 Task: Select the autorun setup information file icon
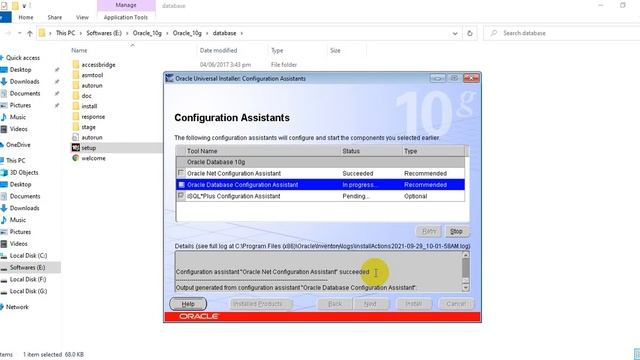[76, 137]
